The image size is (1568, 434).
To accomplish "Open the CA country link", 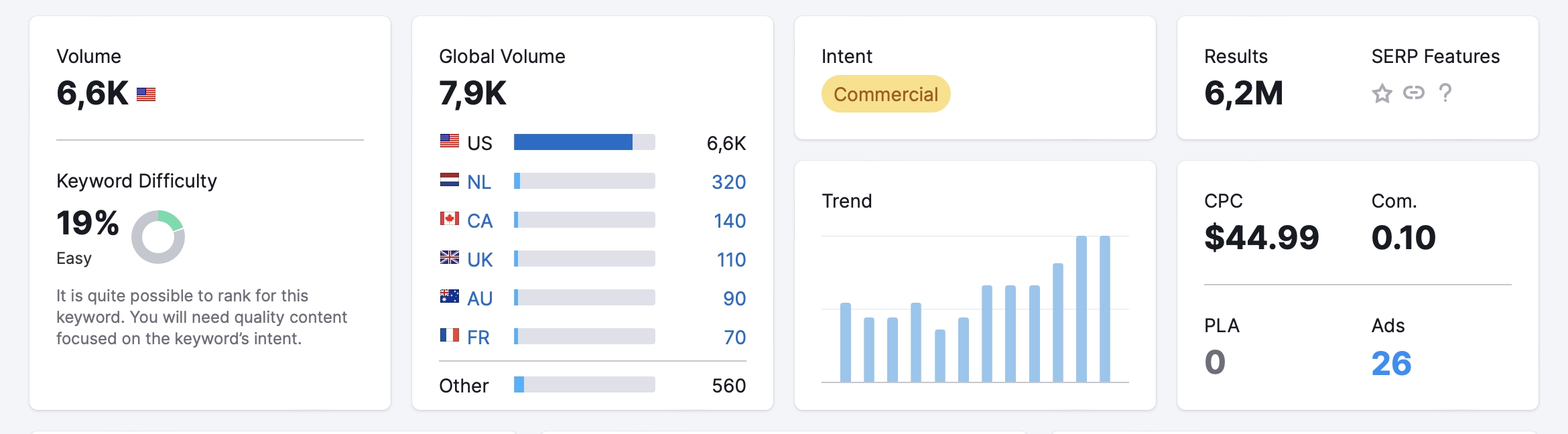I will [x=480, y=221].
